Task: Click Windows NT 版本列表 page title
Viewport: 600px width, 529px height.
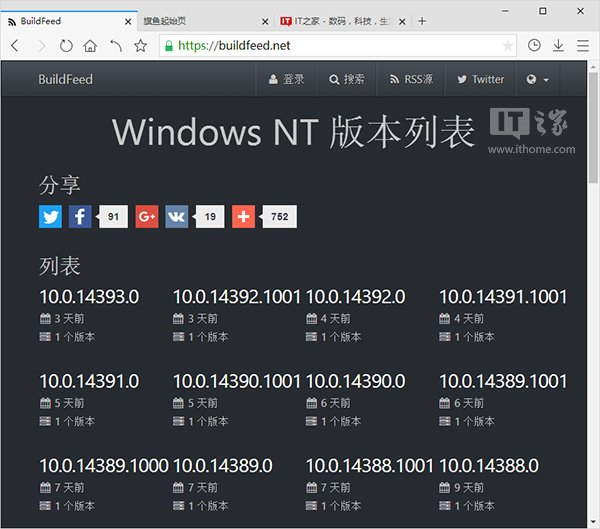Action: 293,132
